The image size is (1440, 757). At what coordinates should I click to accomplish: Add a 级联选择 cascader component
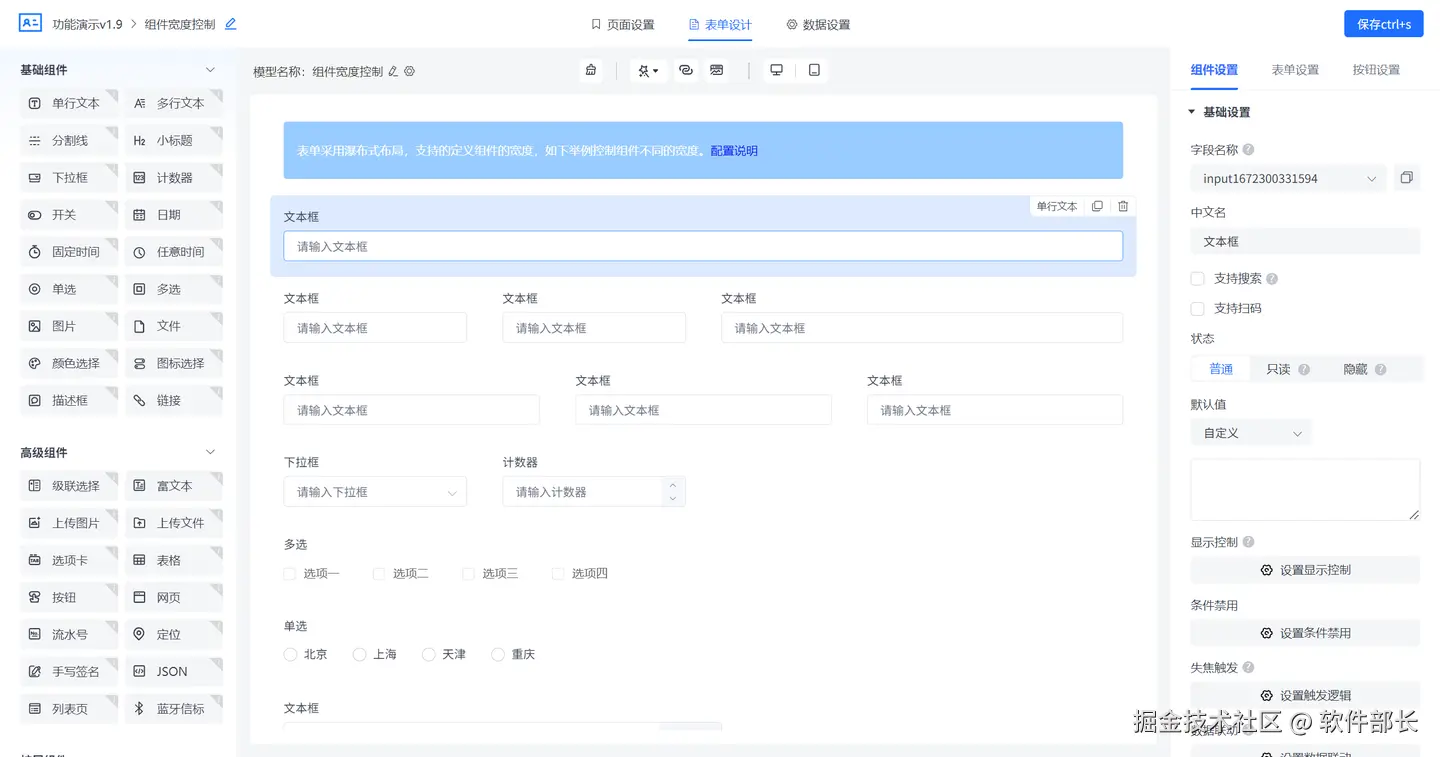pyautogui.click(x=68, y=486)
